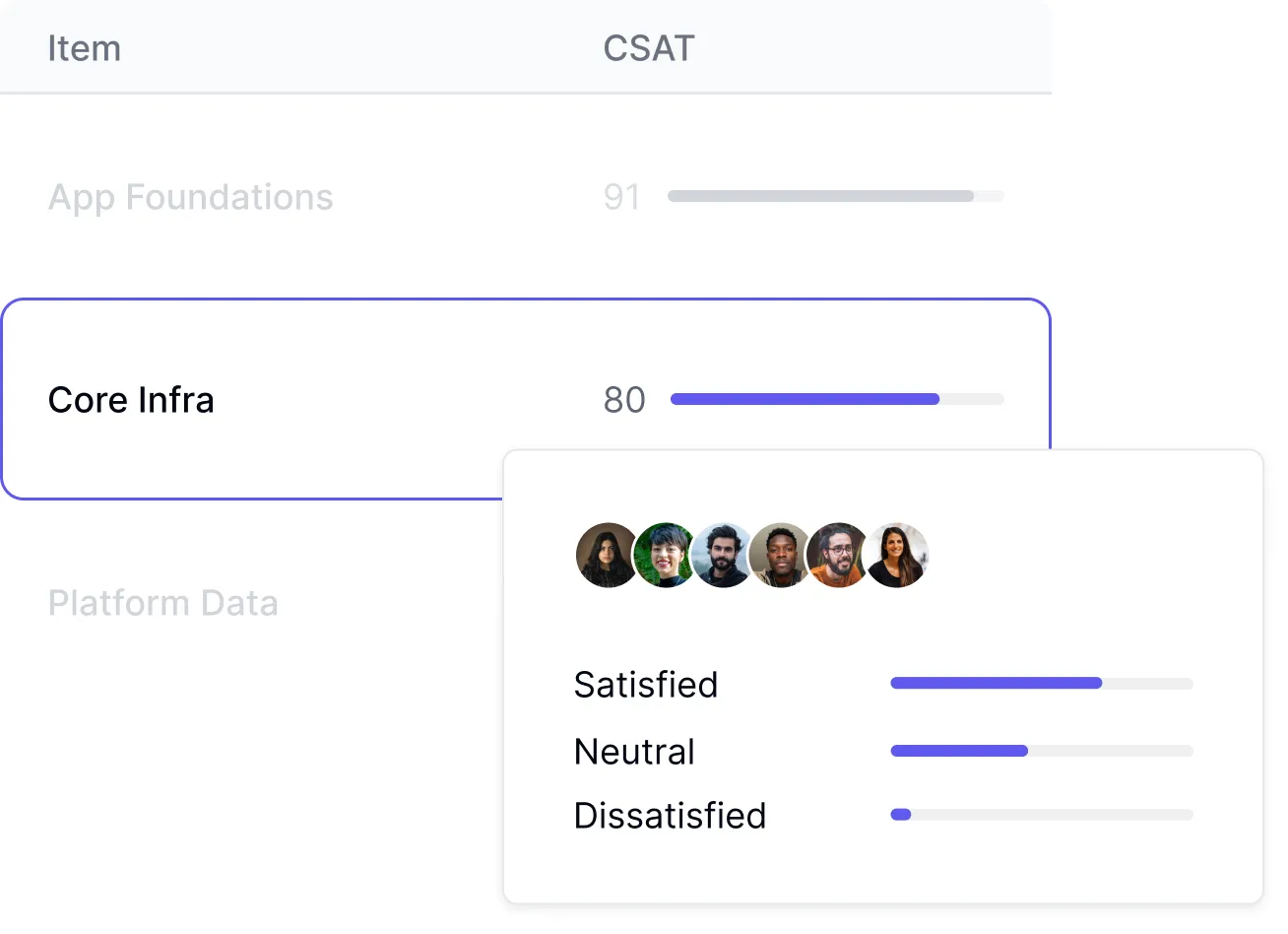The width and height of the screenshot is (1288, 934).
Task: Click fourth avatar with beige background
Action: pyautogui.click(x=780, y=556)
